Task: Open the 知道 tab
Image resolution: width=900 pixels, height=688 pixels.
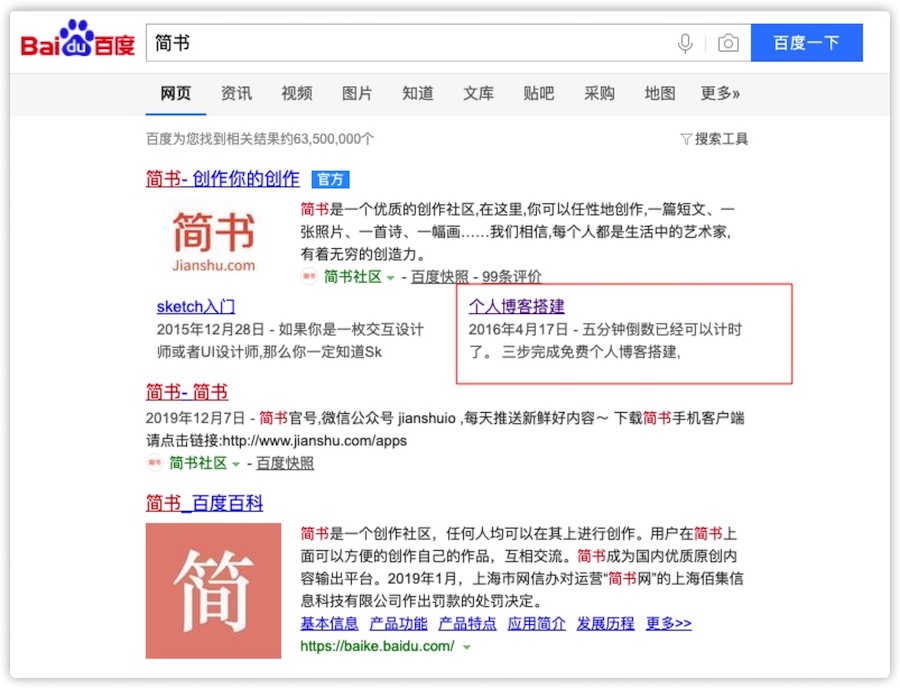Action: click(x=418, y=93)
